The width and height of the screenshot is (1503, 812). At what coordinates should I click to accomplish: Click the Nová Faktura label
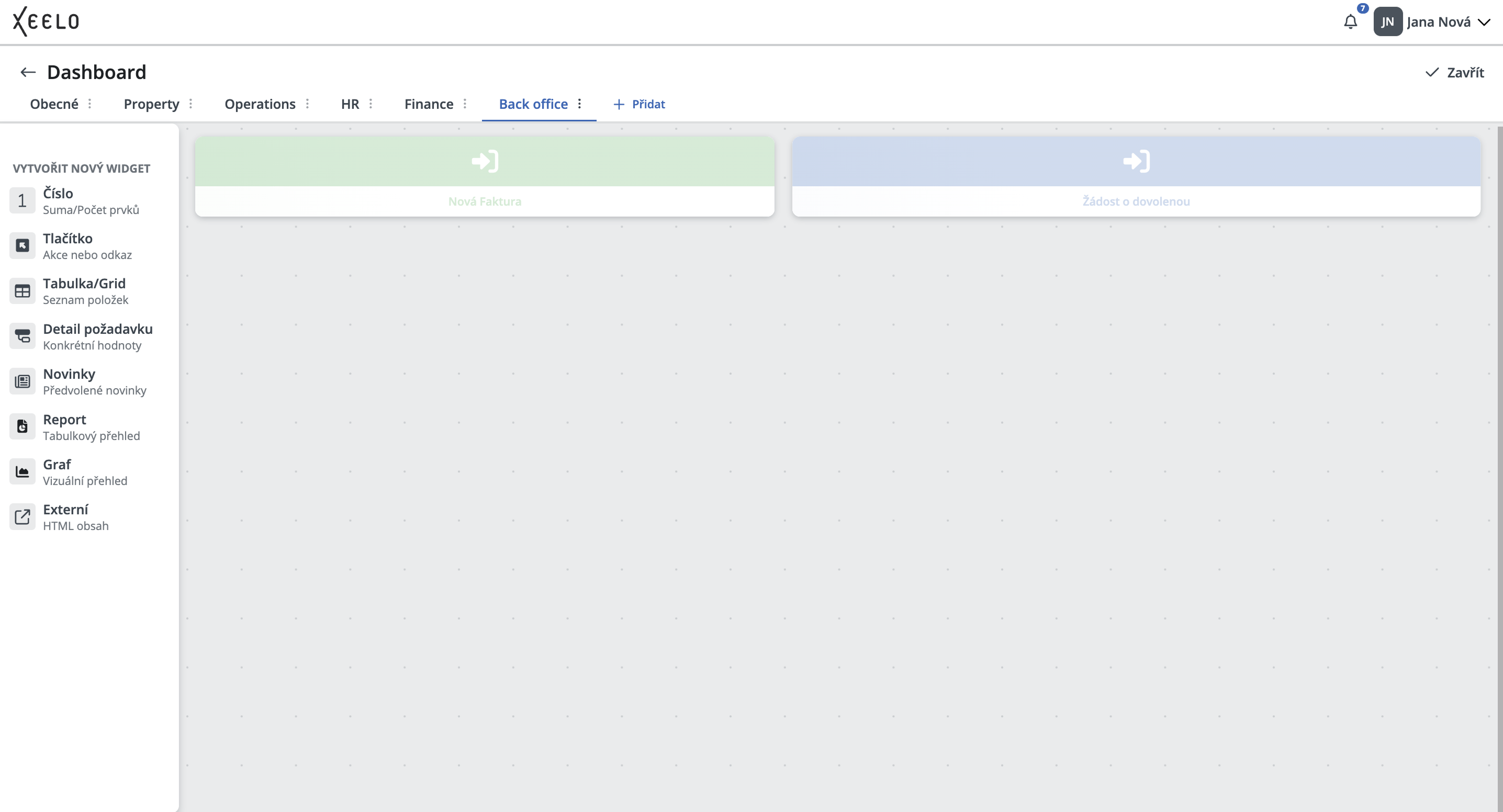pos(485,201)
